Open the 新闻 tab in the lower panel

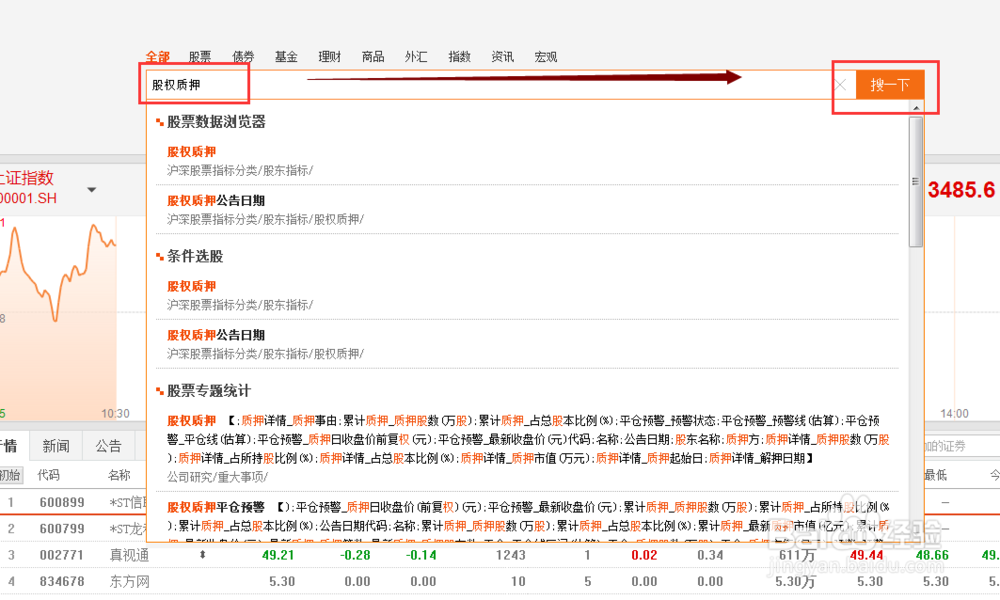(x=55, y=445)
